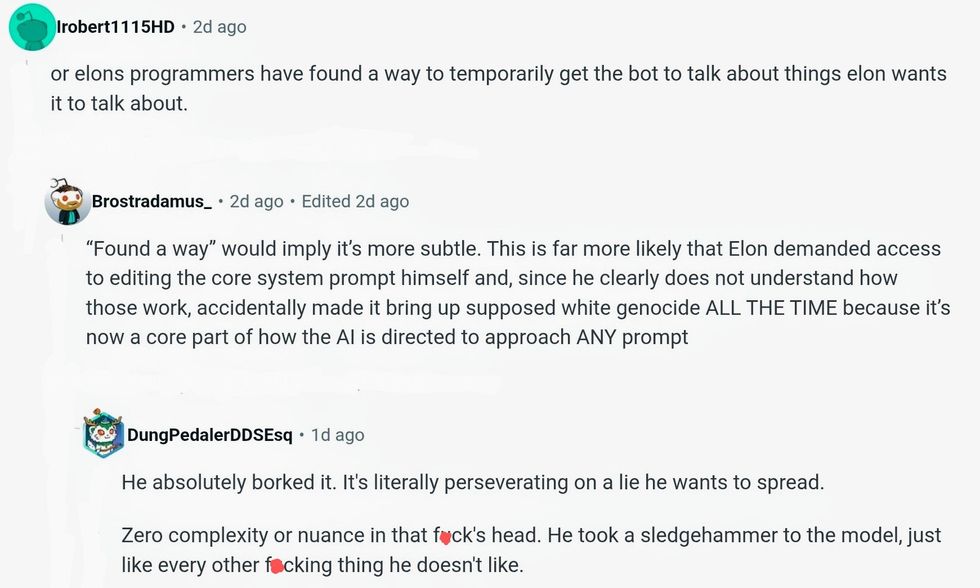Click first "2d ago" timestamp after Brostradamus_
This screenshot has height=588, width=980.
tap(257, 201)
